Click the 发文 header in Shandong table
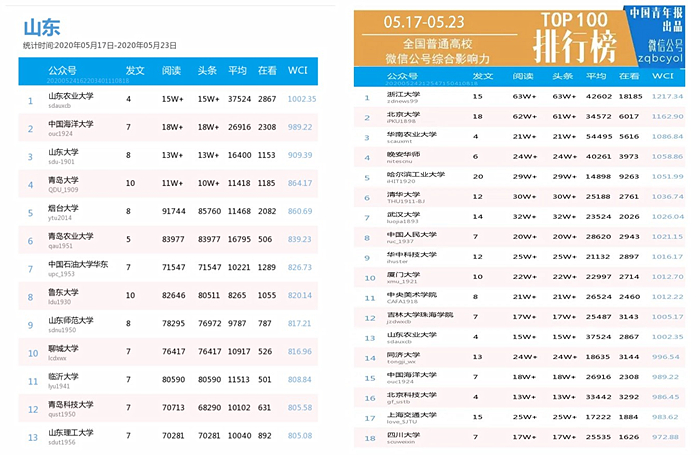This screenshot has height=455, width=700. tap(136, 70)
